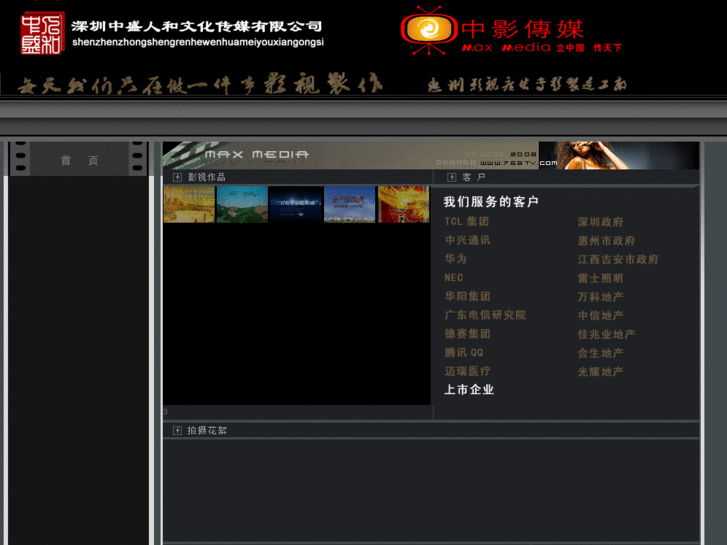
Task: Select 惠州市政府 client
Action: coord(606,241)
